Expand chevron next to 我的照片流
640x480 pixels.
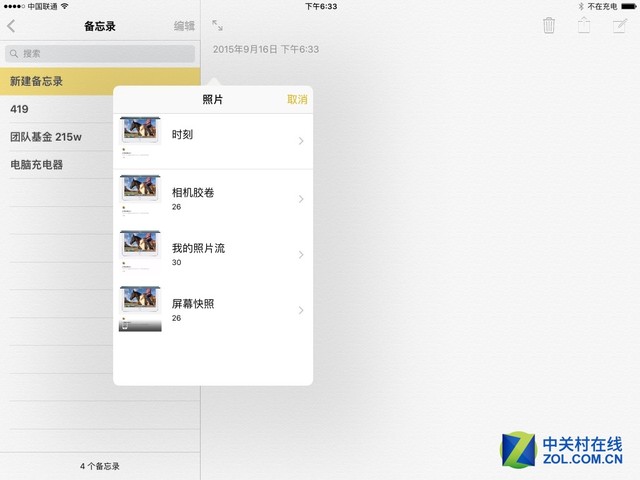pyautogui.click(x=301, y=254)
